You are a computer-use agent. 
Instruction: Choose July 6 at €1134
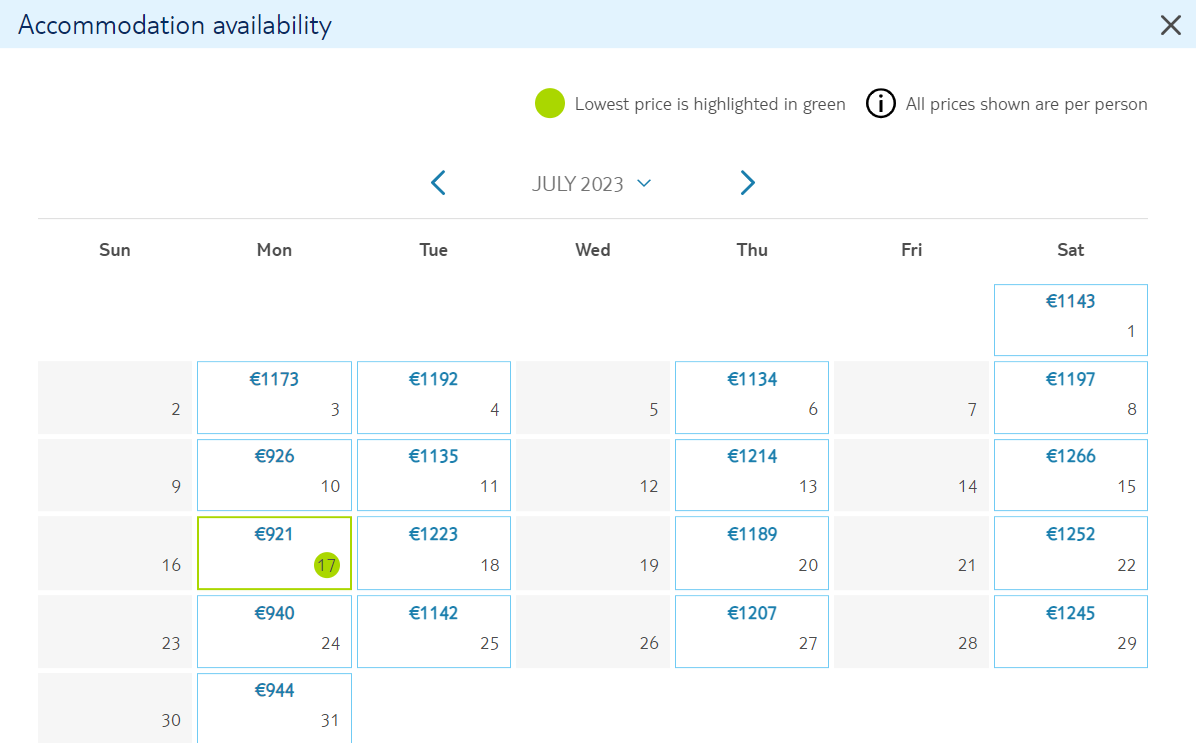tap(751, 397)
